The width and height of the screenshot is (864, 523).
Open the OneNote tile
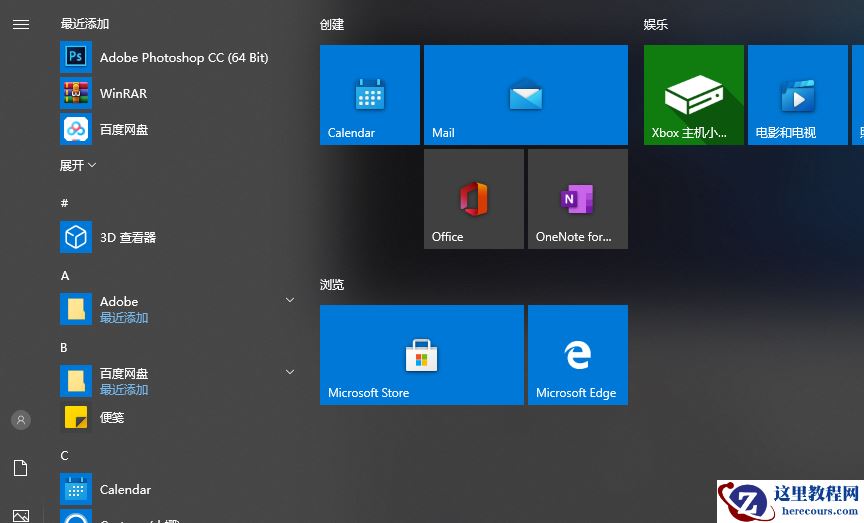(x=577, y=199)
